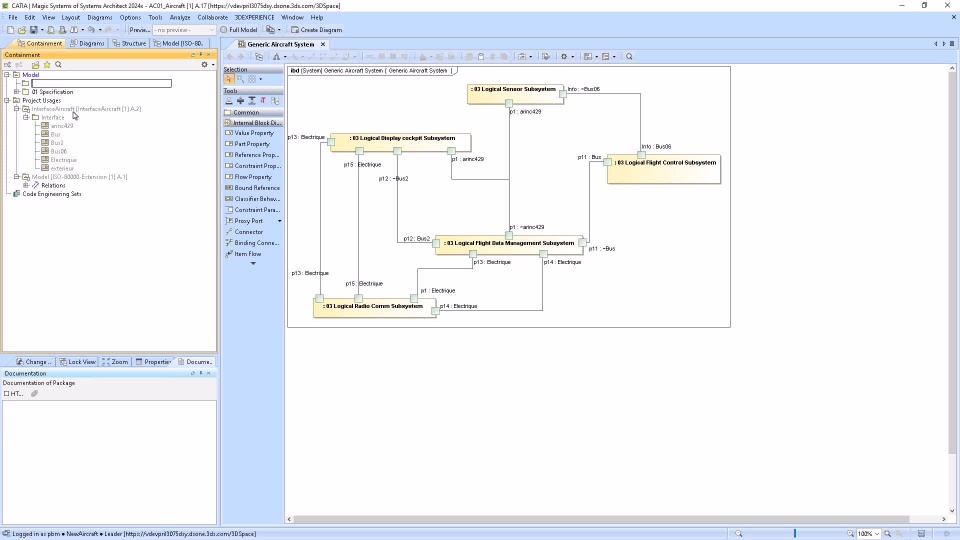Image resolution: width=960 pixels, height=540 pixels.
Task: Click the blue zoom slider marker in status bar
Action: click(x=795, y=534)
